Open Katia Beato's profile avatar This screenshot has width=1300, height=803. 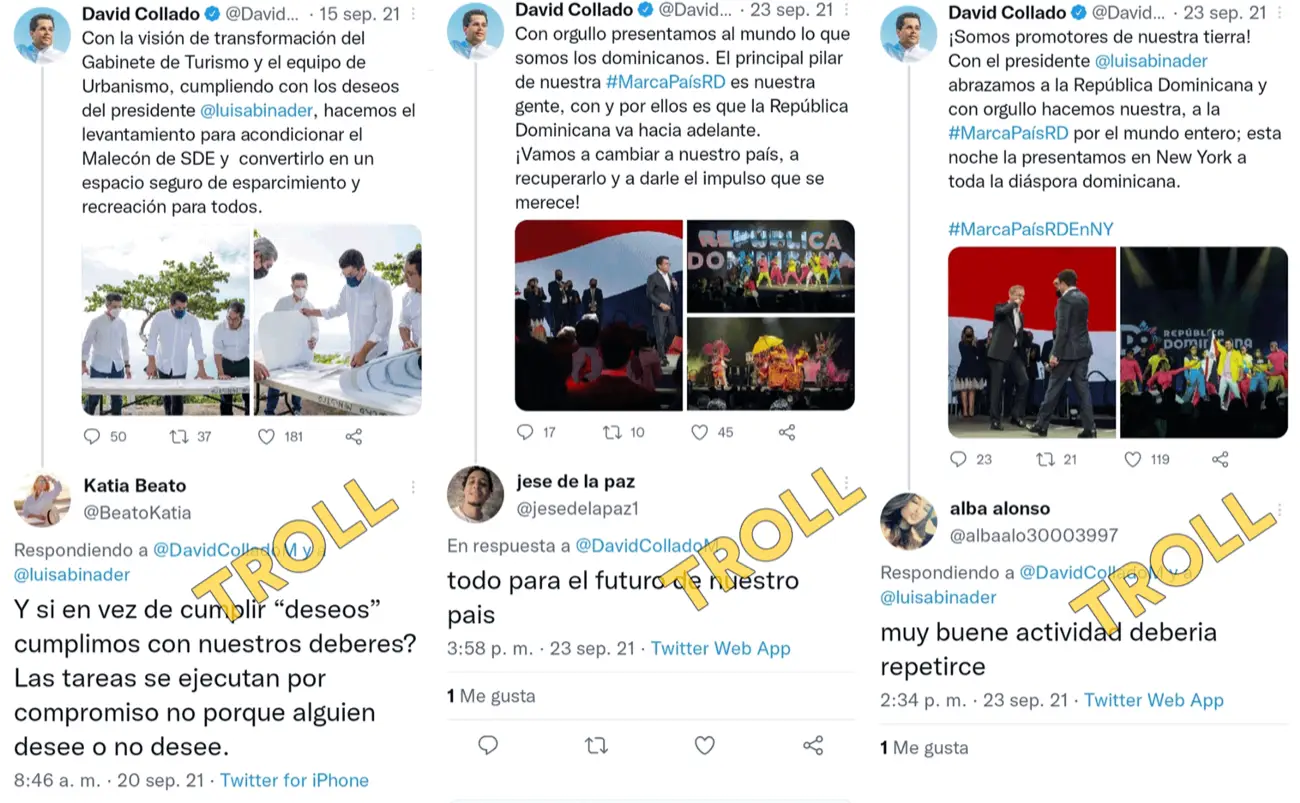coord(42,499)
